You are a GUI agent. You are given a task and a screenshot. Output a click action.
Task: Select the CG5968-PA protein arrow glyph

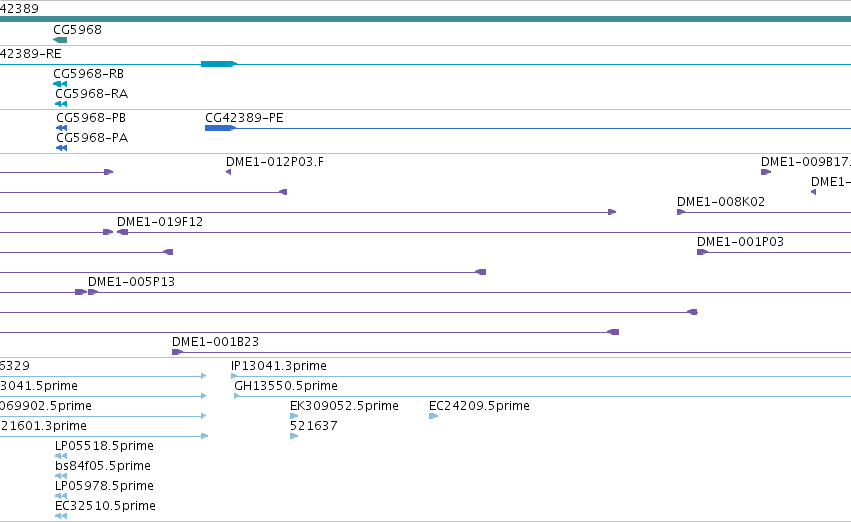point(61,148)
